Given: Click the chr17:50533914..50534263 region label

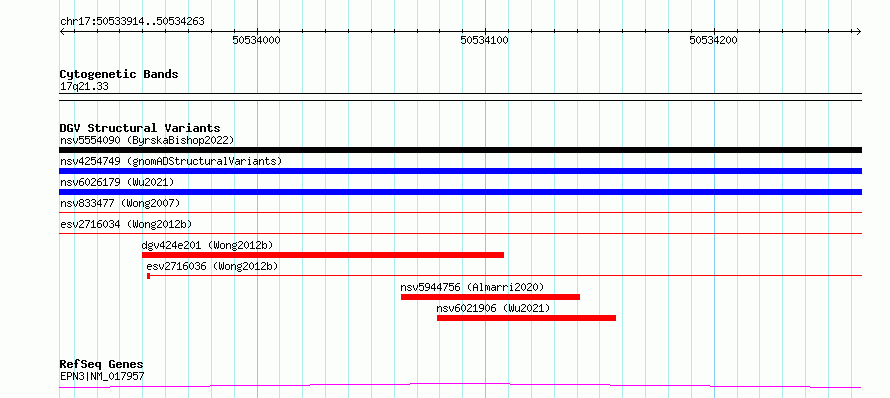Looking at the screenshot, I should pos(132,22).
